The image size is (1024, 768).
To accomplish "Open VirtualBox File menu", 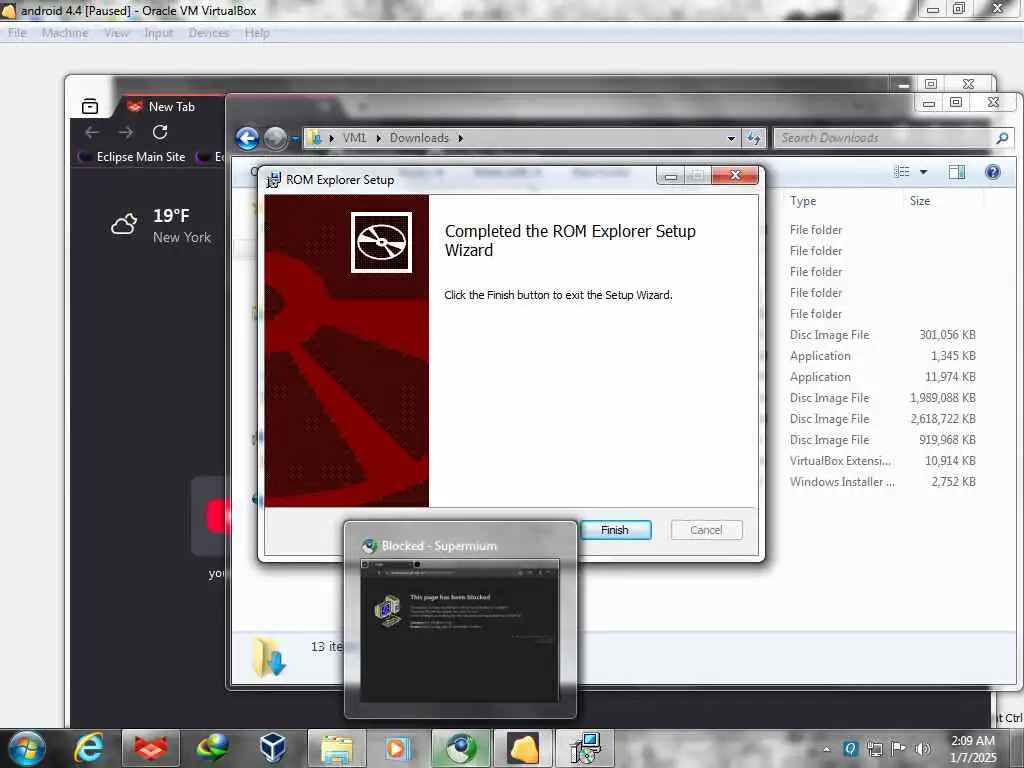I will tap(17, 33).
